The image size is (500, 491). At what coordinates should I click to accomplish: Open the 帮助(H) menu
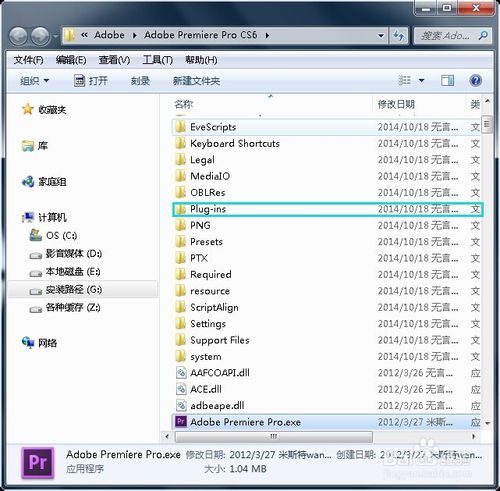click(201, 60)
